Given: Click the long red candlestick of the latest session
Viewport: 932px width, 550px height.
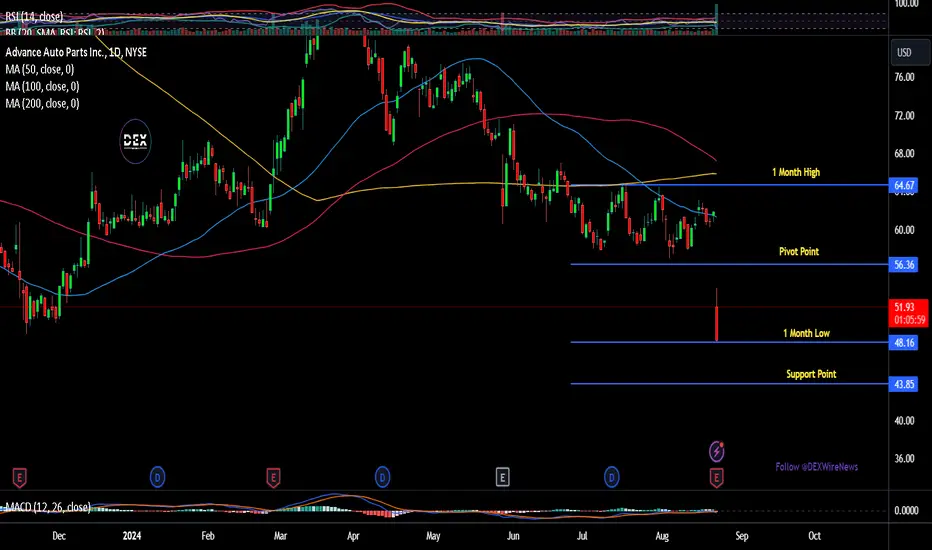Looking at the screenshot, I should pyautogui.click(x=717, y=323).
